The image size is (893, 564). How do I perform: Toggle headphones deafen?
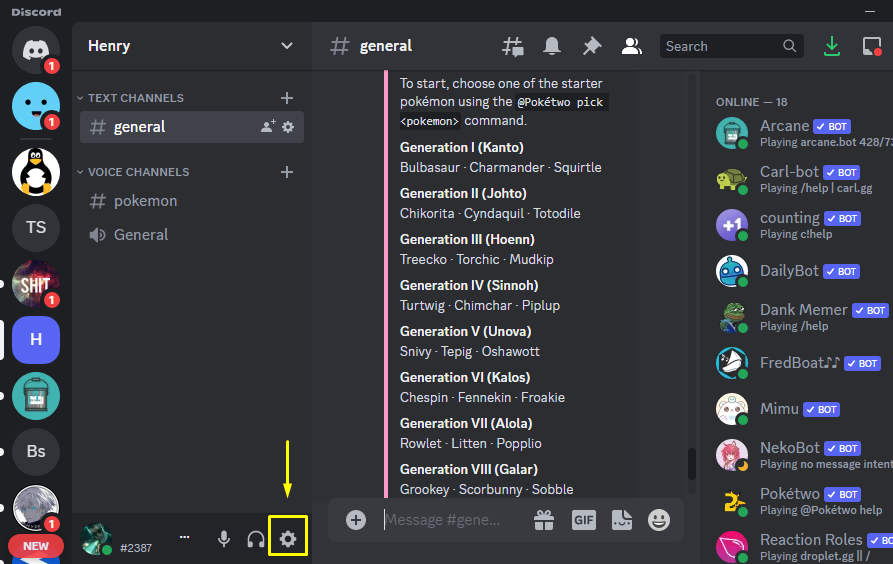(x=256, y=538)
